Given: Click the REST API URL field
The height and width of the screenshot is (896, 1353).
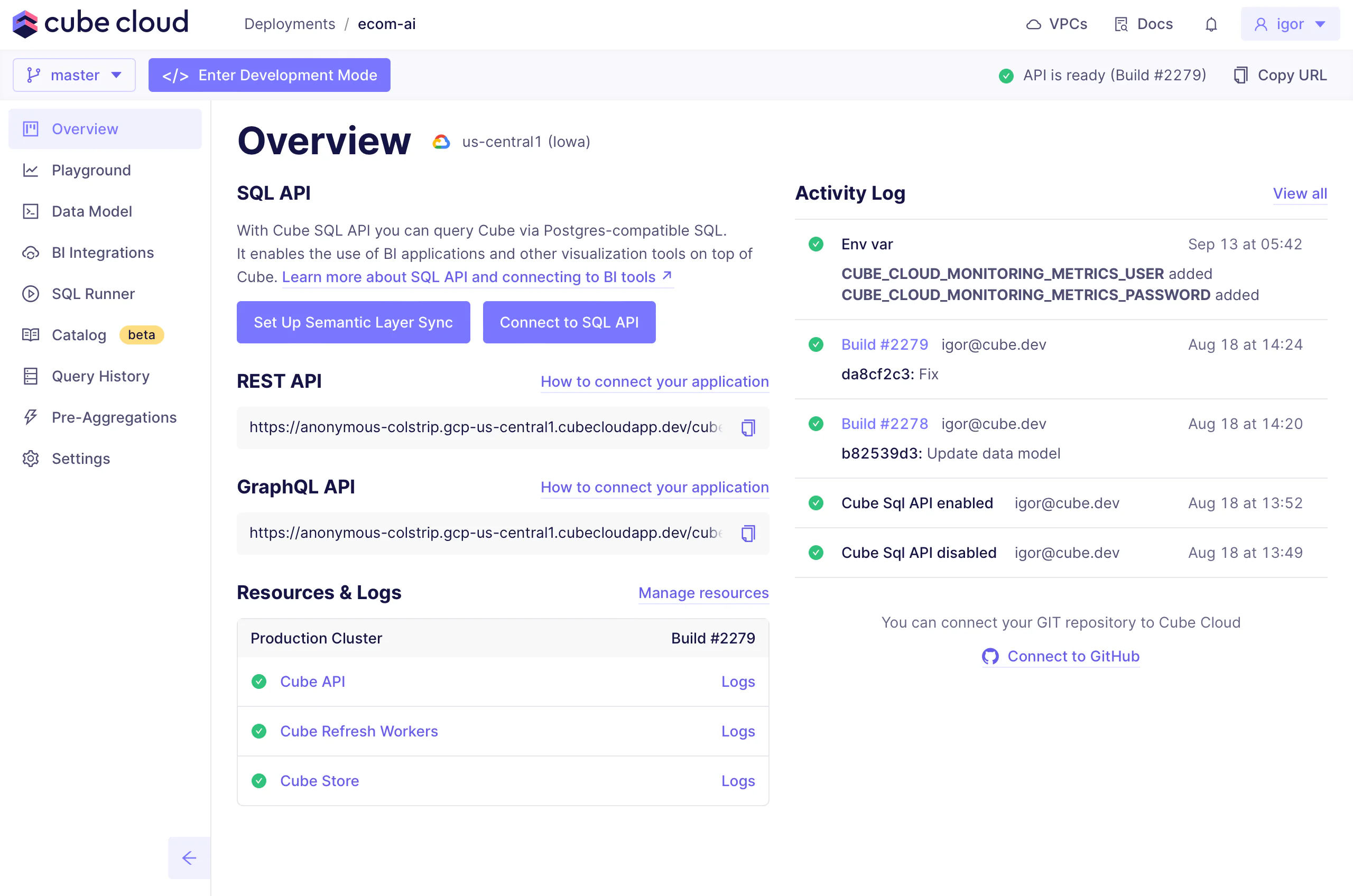Looking at the screenshot, I should 486,427.
